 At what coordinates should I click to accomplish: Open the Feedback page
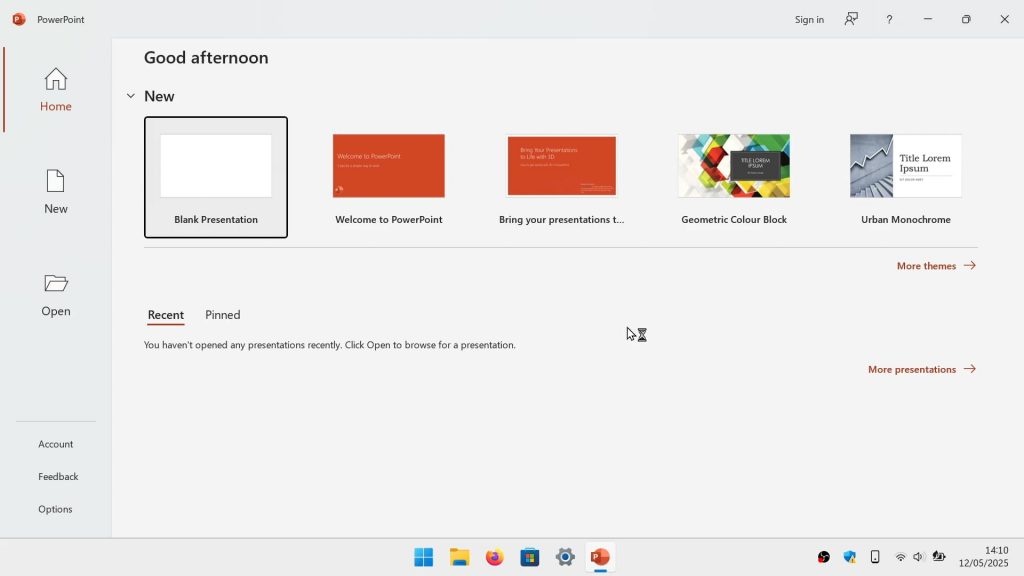pos(58,477)
